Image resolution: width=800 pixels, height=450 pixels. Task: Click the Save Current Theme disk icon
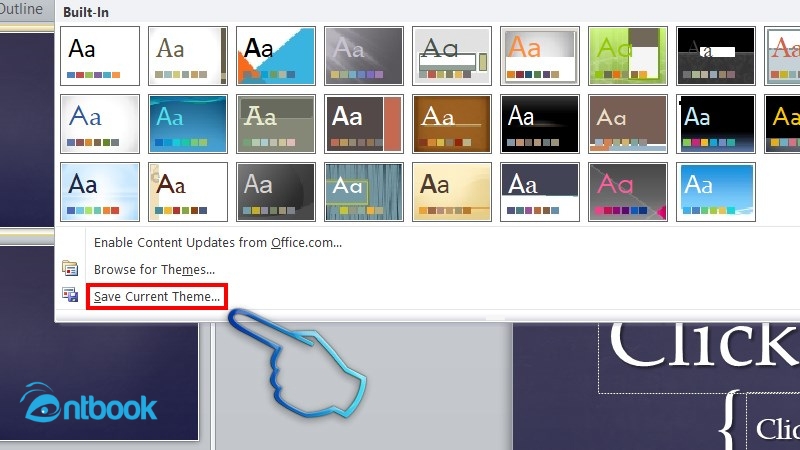pos(70,295)
